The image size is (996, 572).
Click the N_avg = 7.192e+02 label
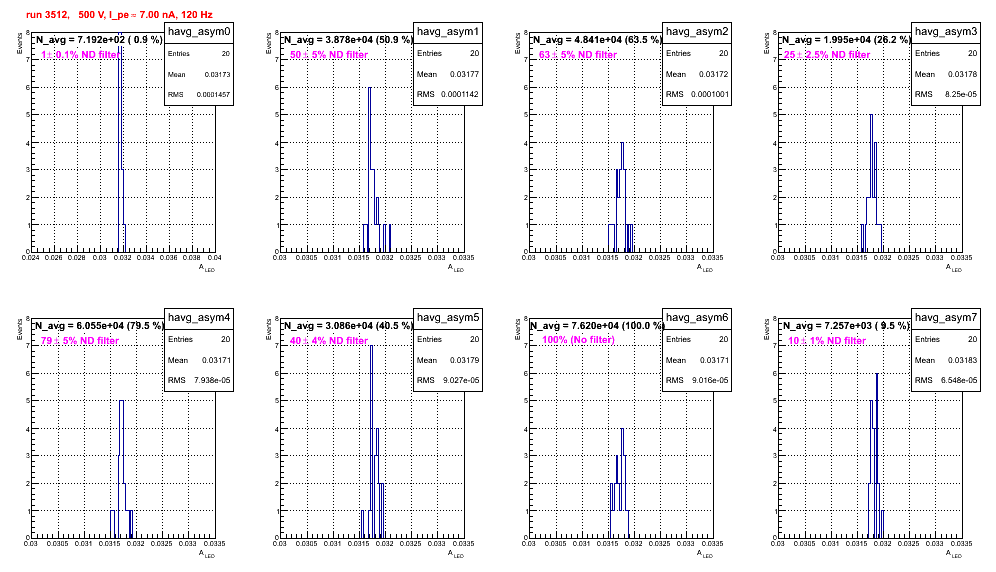[99, 40]
